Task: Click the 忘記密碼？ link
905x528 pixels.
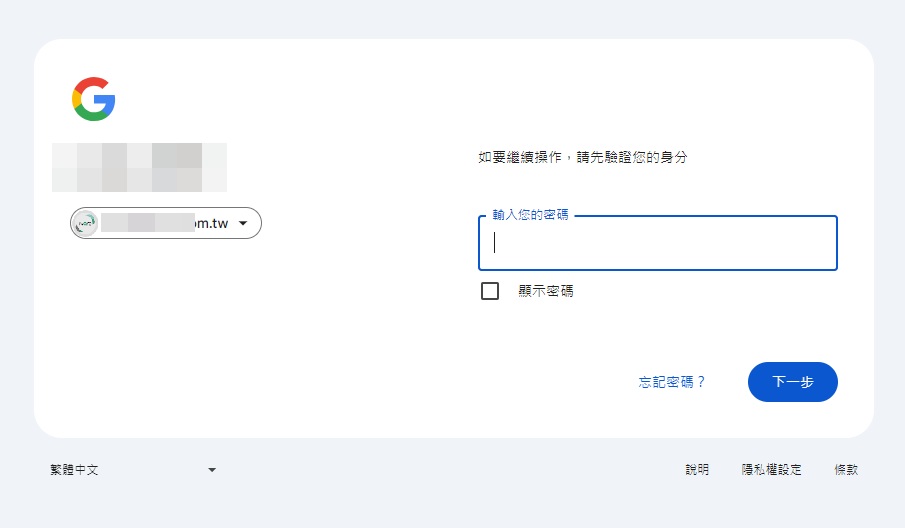Action: tap(672, 382)
